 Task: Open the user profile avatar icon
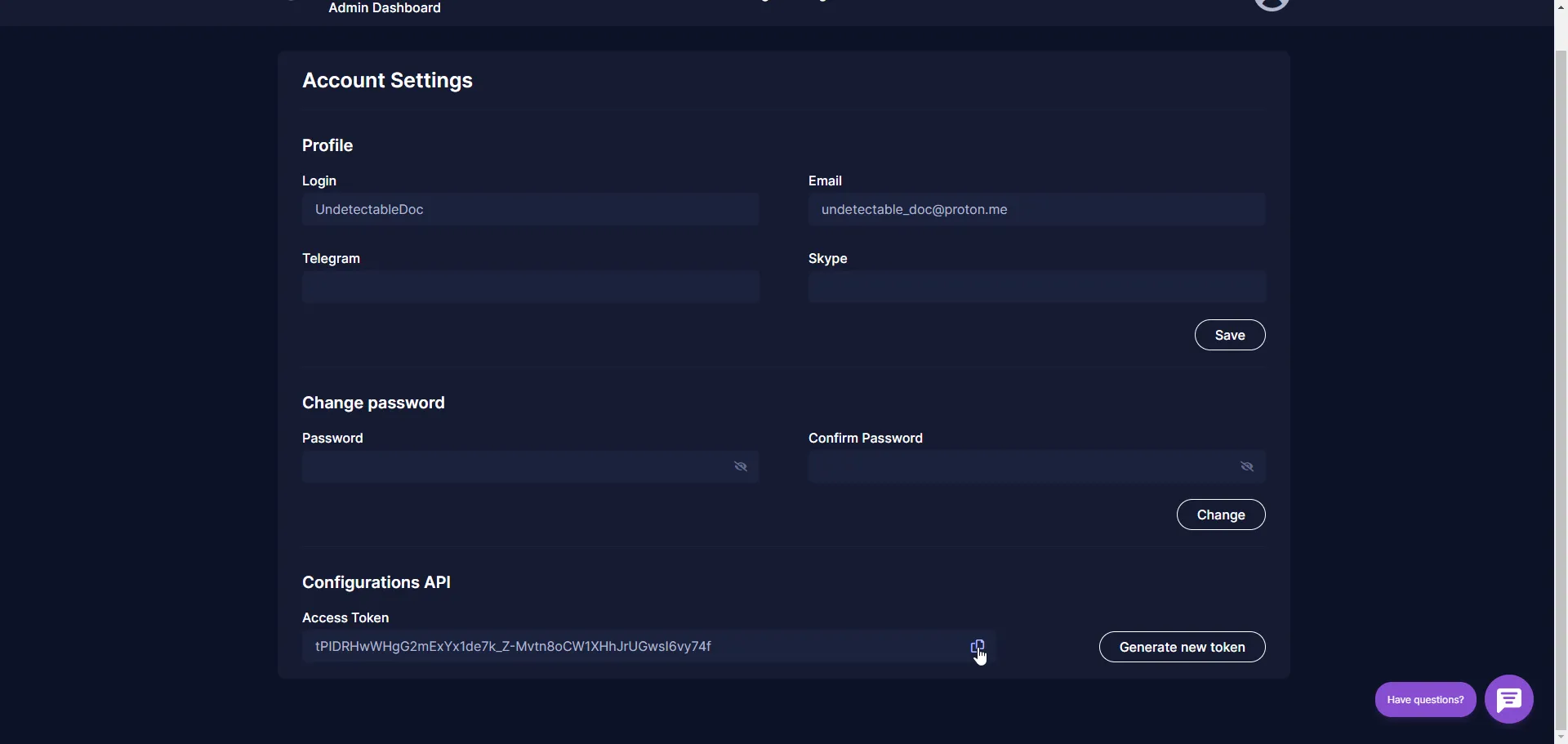(1271, 4)
